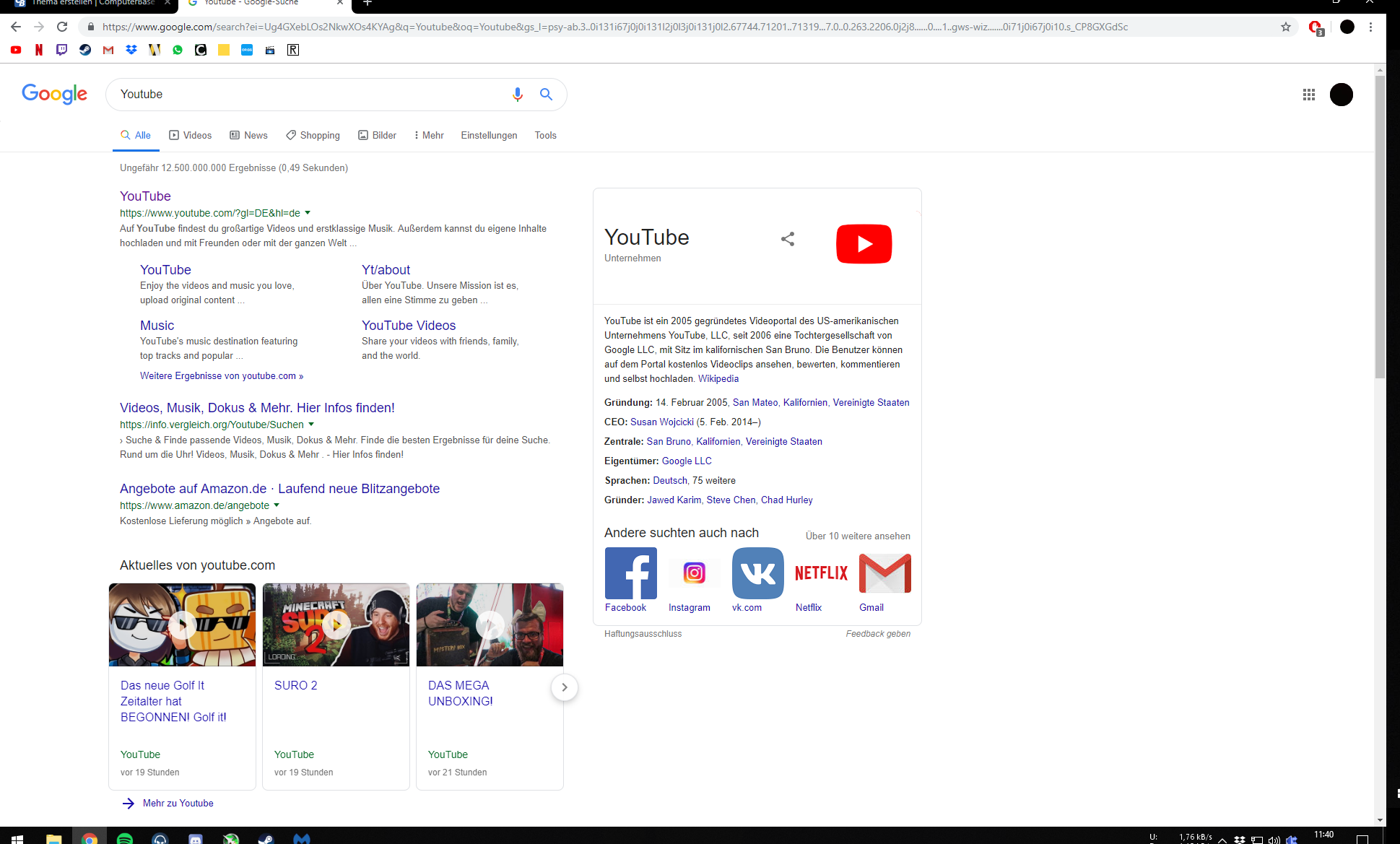Open the Google account avatar
The height and width of the screenshot is (844, 1400).
click(1342, 95)
